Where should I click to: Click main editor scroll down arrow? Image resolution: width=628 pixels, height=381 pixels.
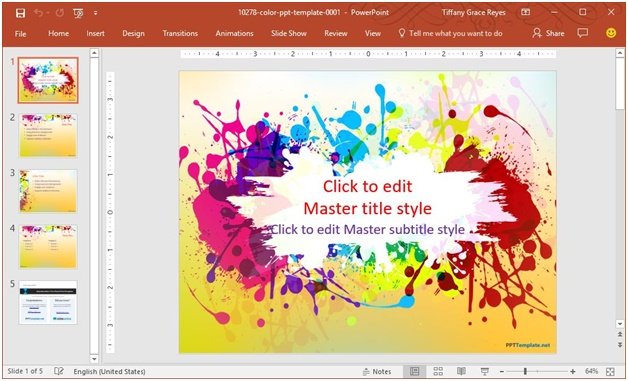tap(620, 324)
